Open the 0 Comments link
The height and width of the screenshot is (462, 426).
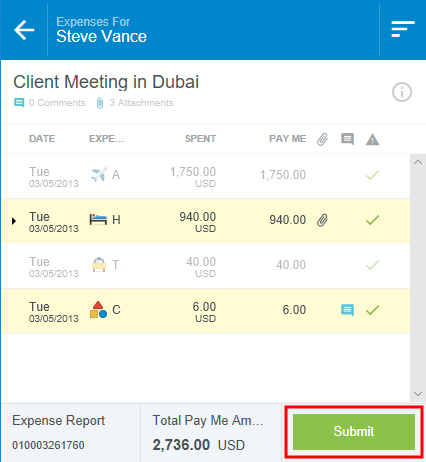[x=49, y=103]
